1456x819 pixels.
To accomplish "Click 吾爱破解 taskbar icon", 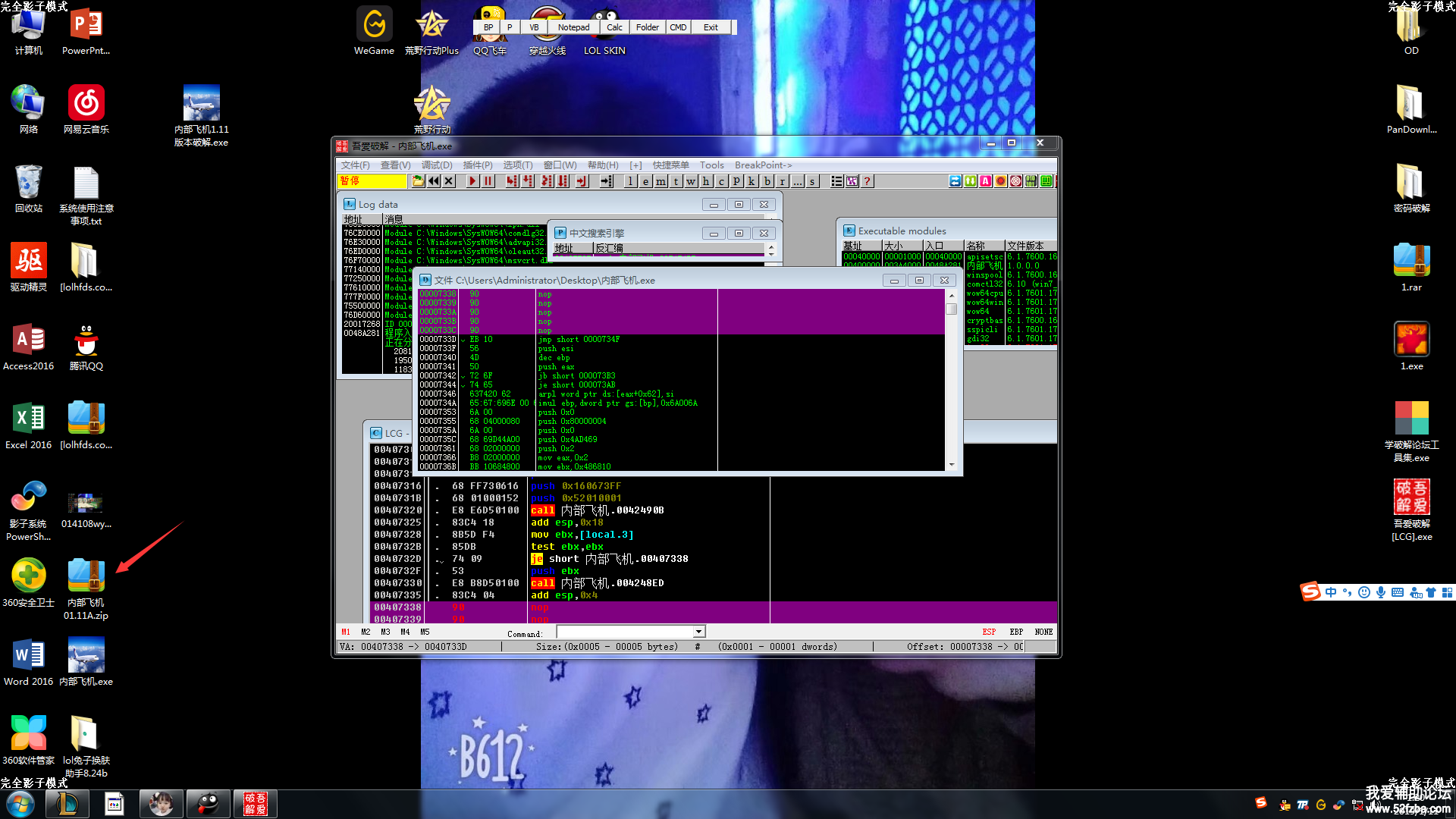I will [256, 804].
